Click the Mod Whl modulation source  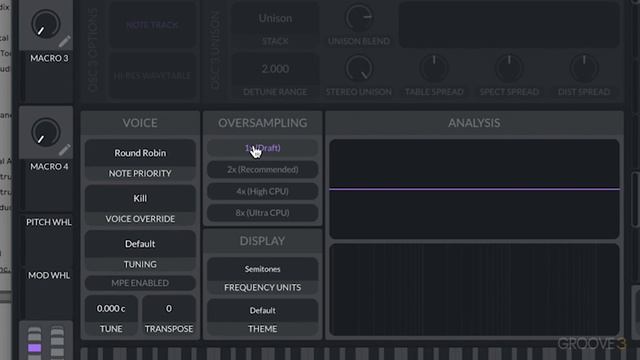[x=49, y=276]
